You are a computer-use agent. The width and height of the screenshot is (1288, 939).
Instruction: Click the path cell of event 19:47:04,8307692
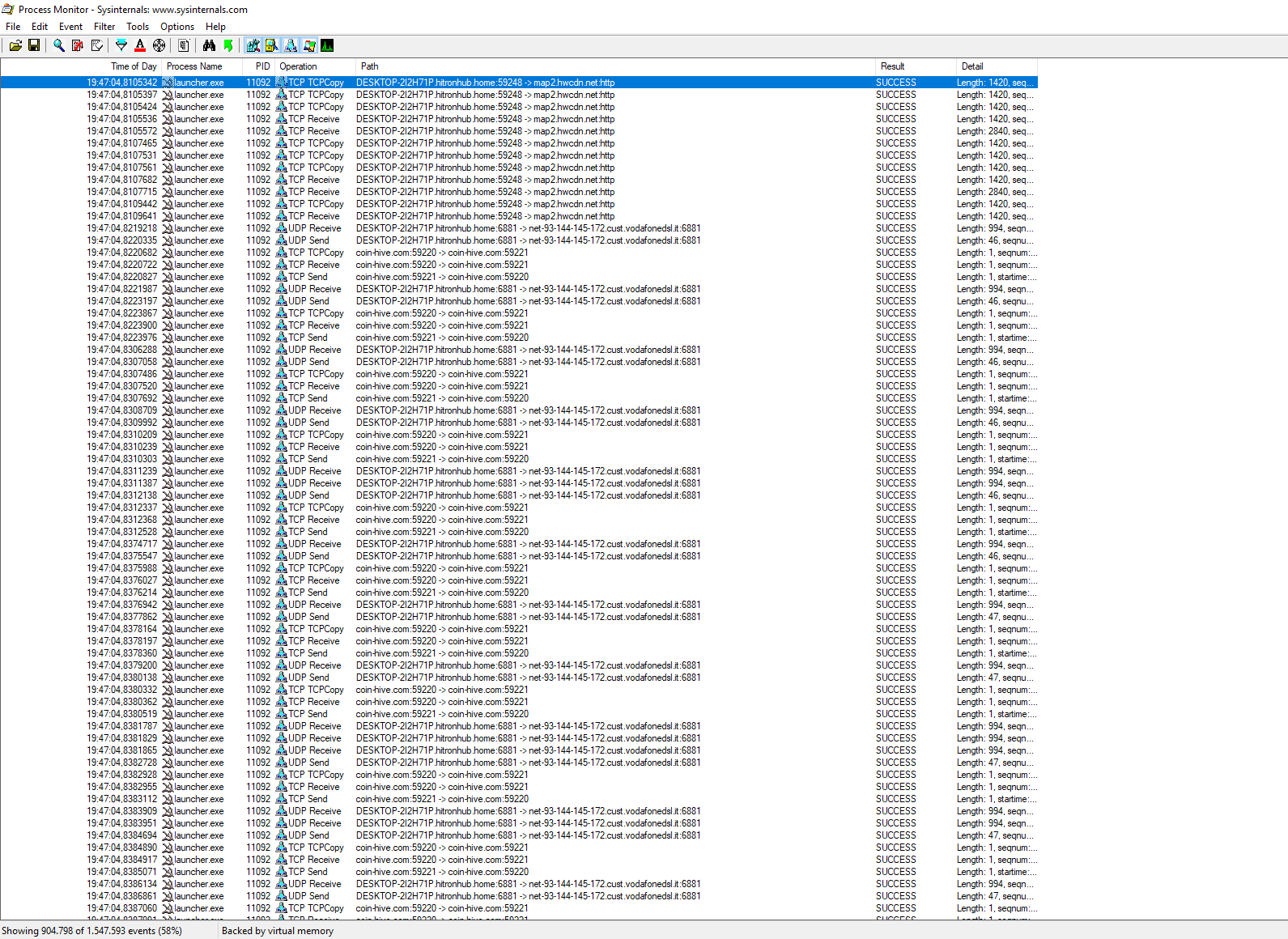[442, 398]
